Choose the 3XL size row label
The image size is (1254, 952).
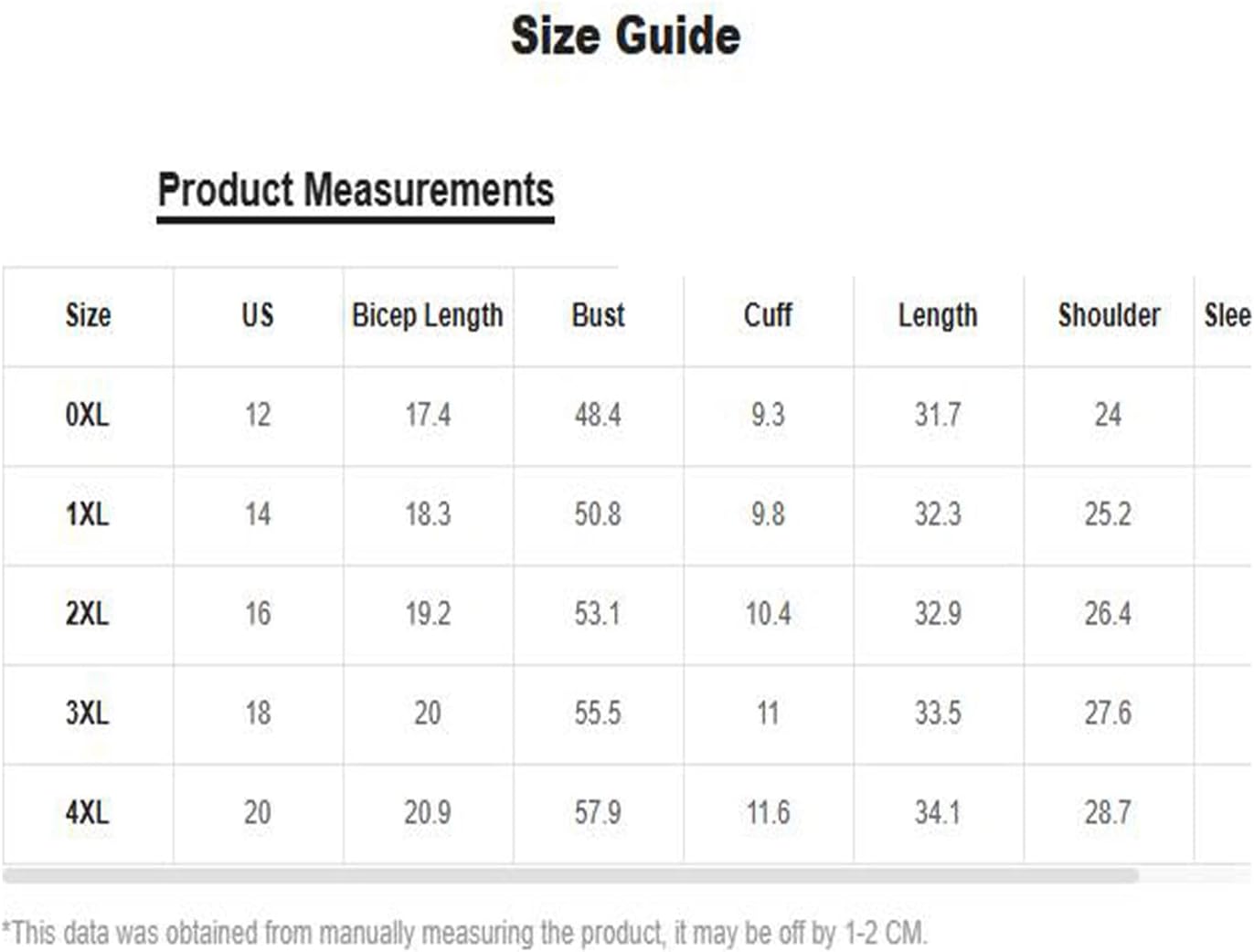88,713
